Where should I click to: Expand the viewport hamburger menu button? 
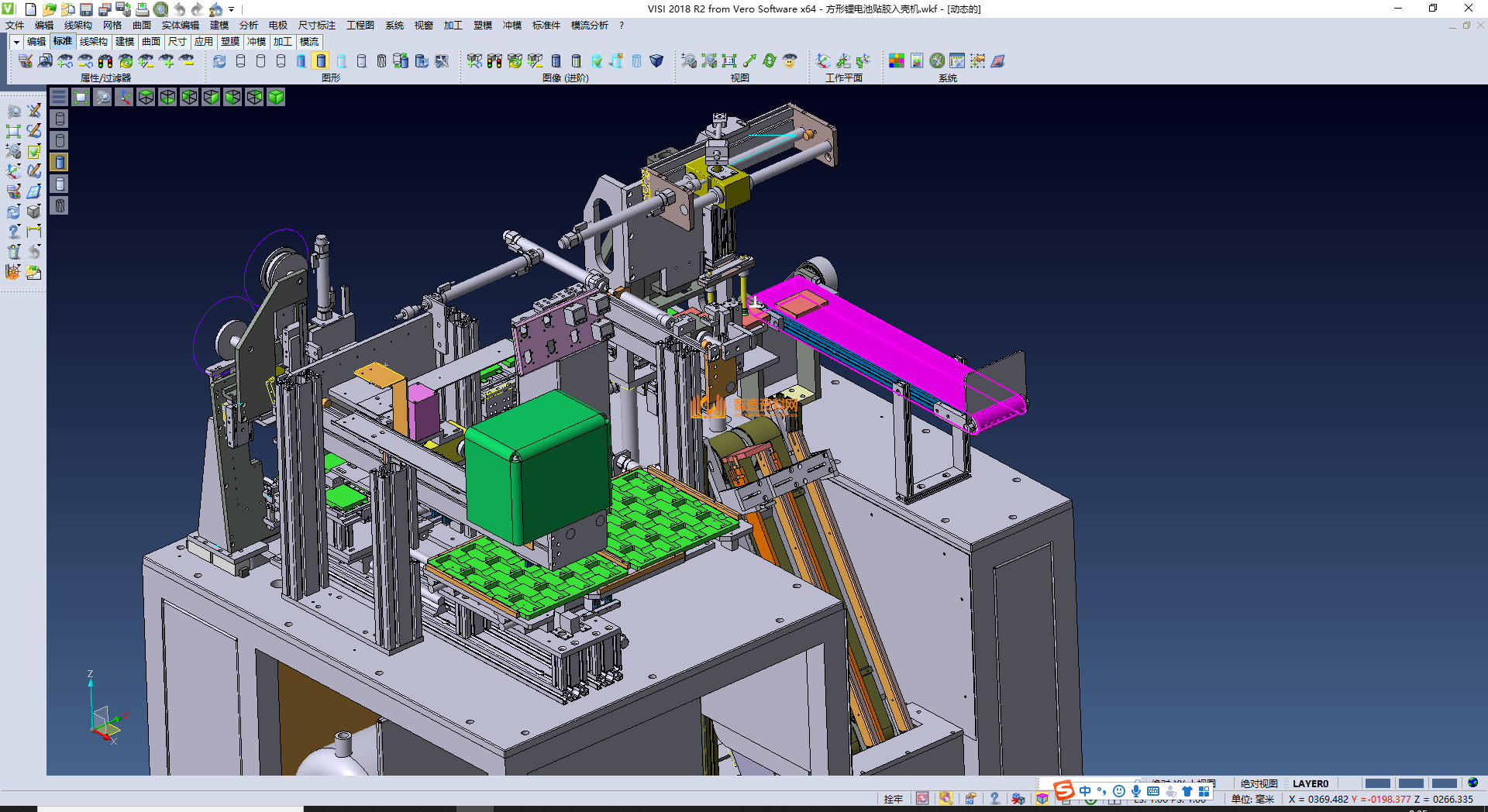tap(59, 97)
